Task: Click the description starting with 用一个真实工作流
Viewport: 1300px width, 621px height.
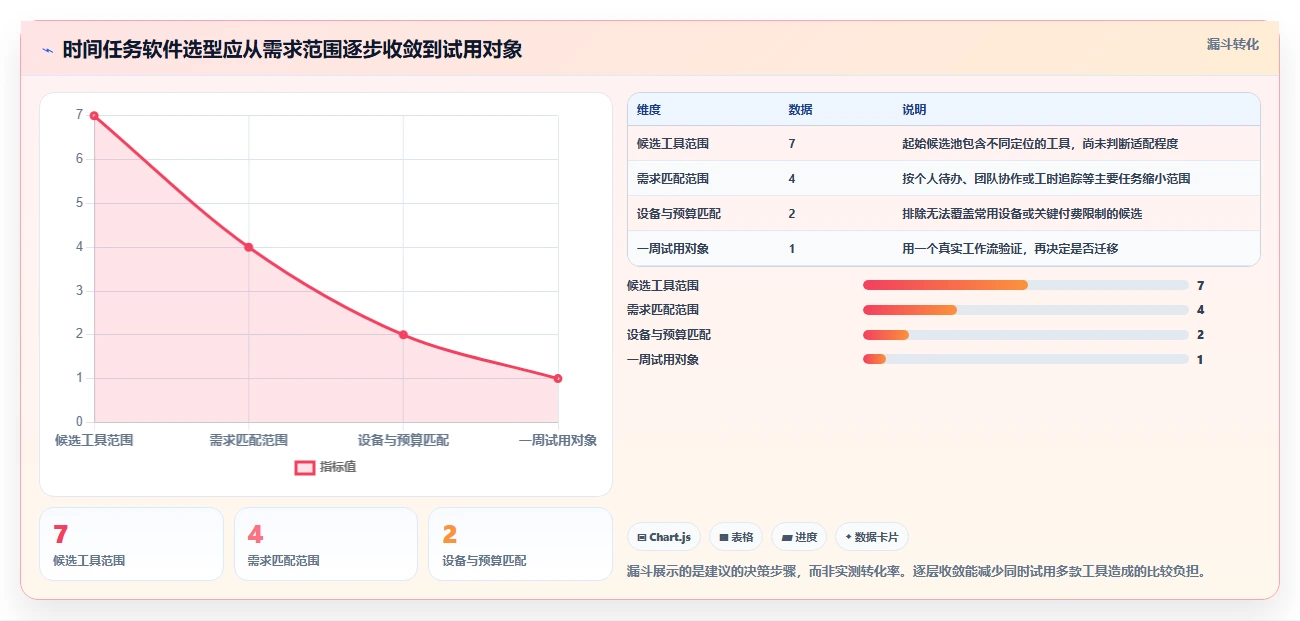Action: click(x=1010, y=249)
